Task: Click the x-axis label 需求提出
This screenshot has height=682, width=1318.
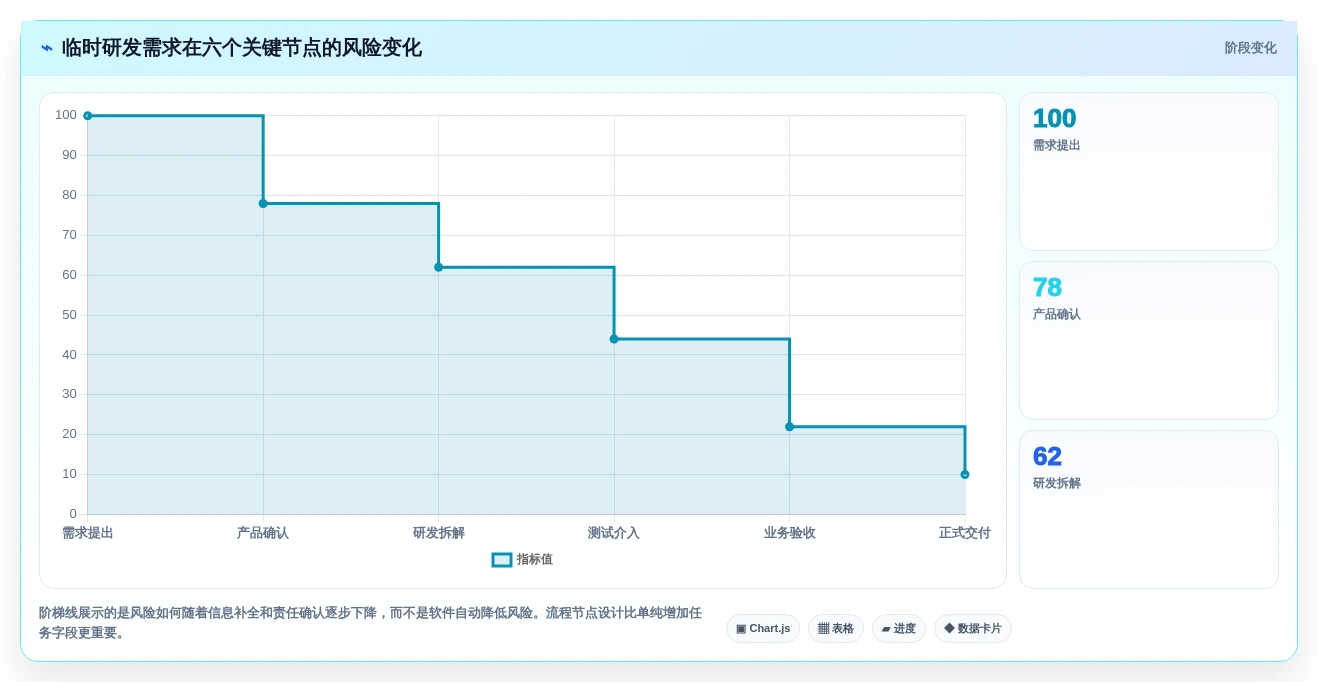Action: pos(88,533)
